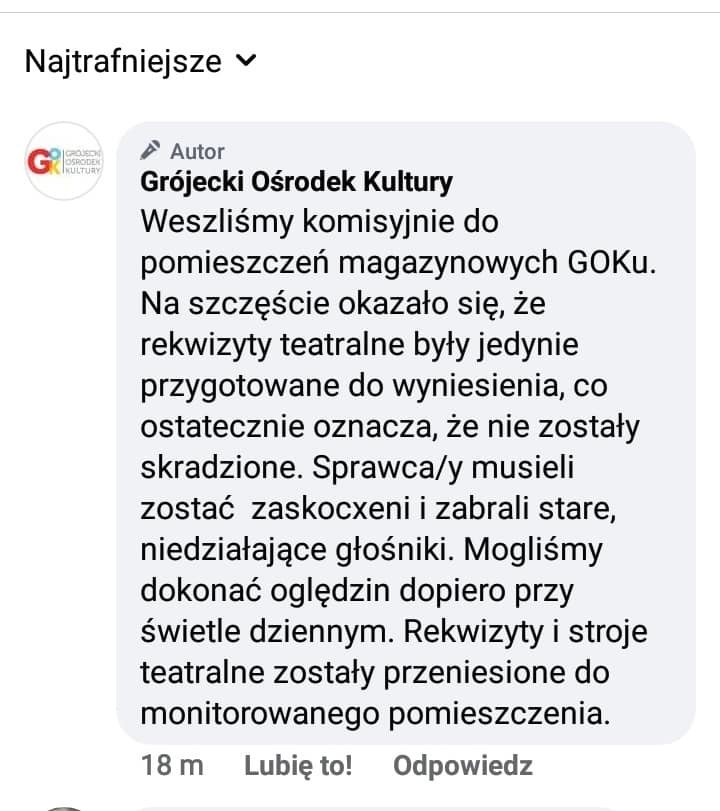Like the comment with Lubię to!

[298, 765]
